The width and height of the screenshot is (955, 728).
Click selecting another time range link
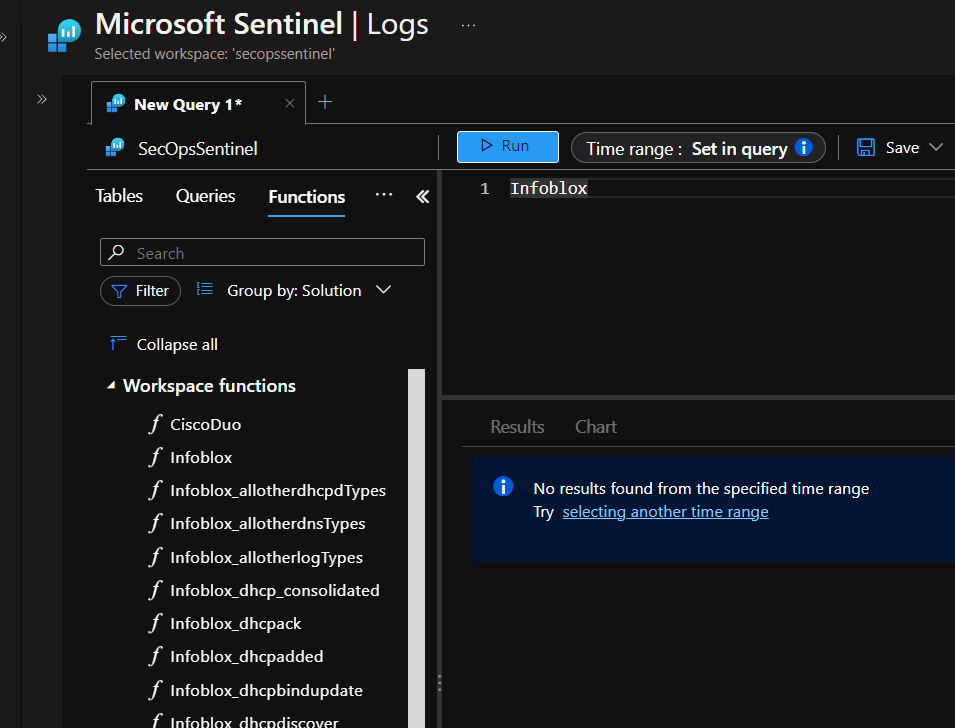(665, 512)
